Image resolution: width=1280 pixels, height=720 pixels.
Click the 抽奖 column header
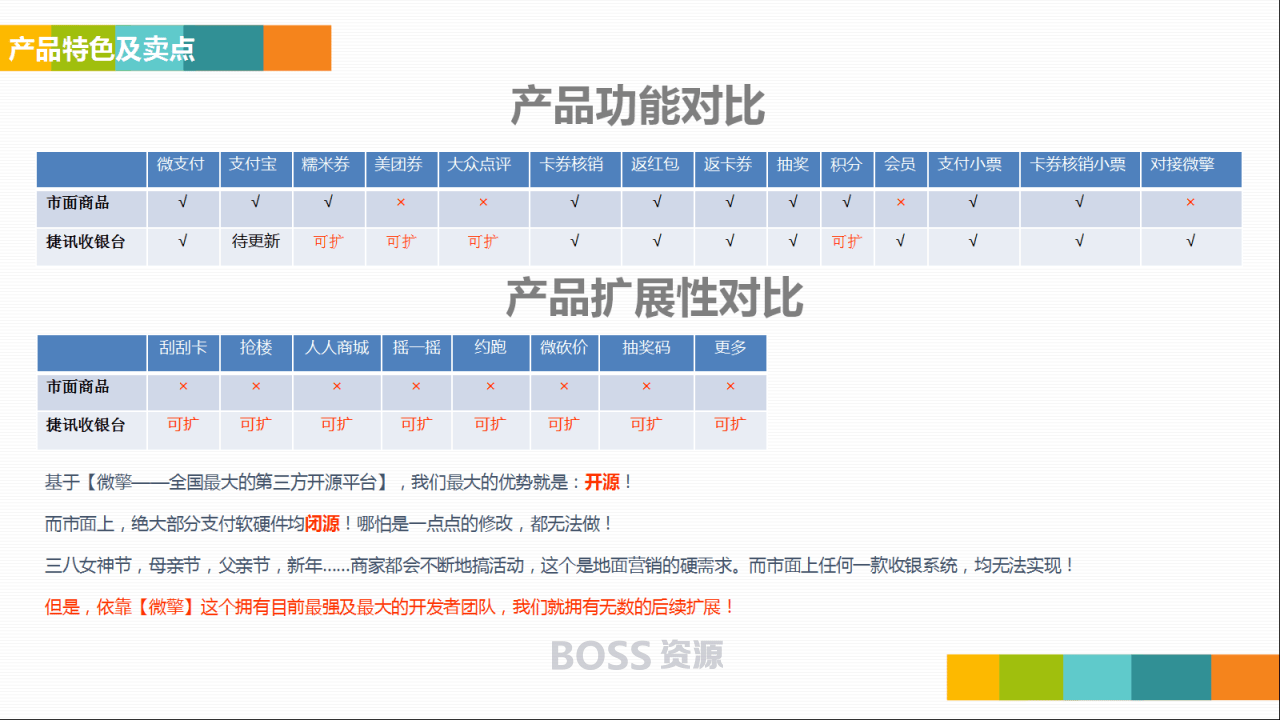pos(793,169)
